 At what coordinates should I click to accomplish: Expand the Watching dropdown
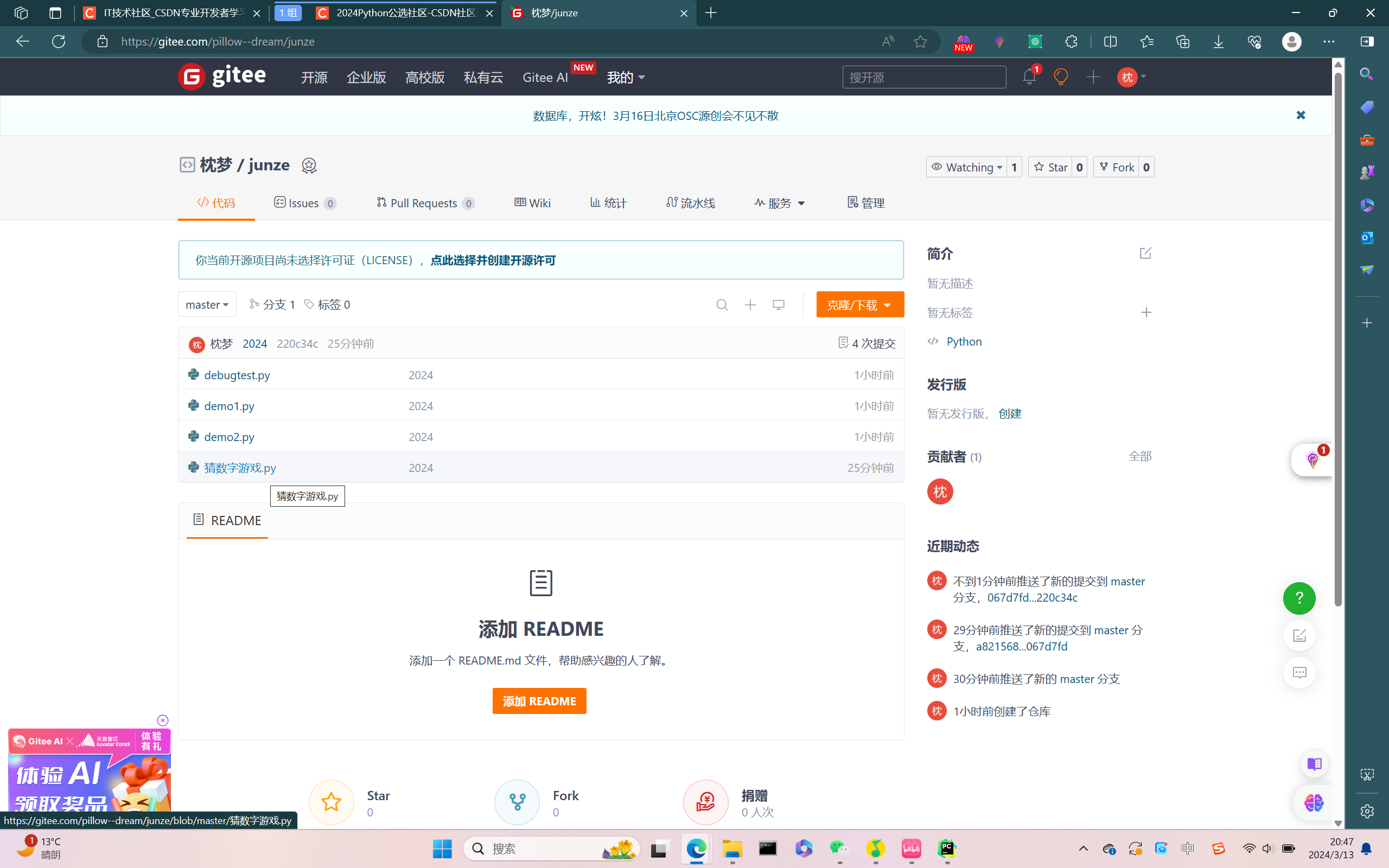click(968, 167)
